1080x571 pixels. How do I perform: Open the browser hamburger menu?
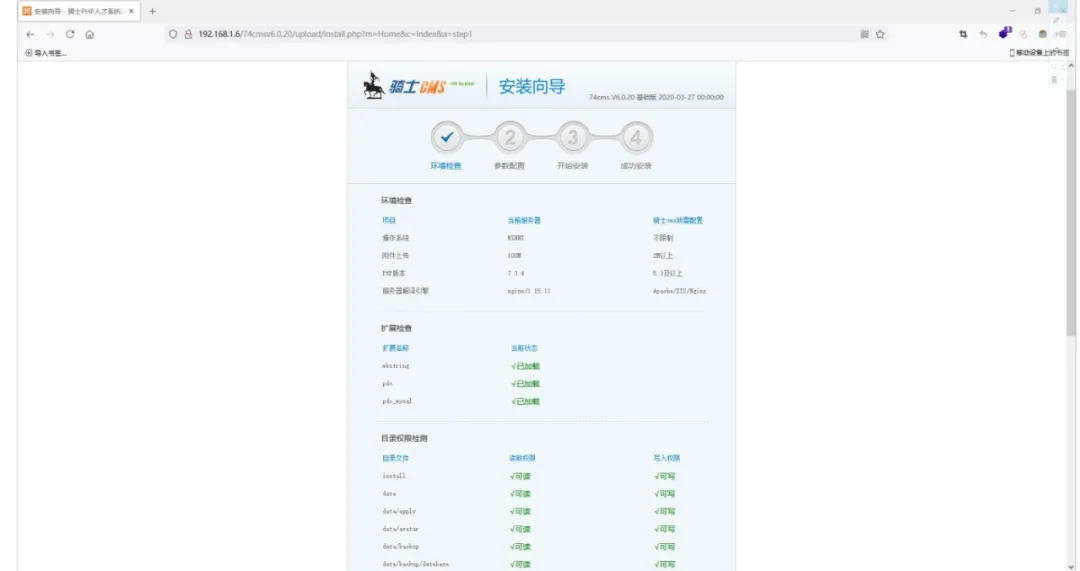[1060, 34]
